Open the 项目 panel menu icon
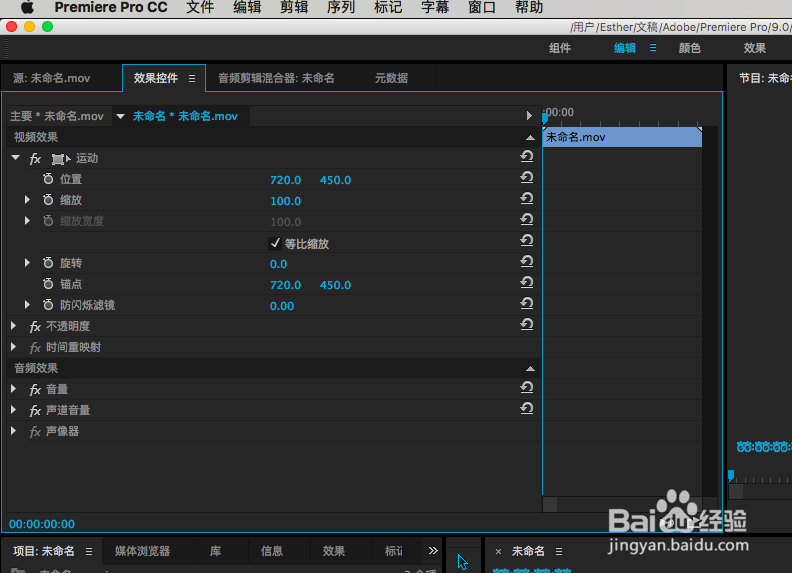The image size is (792, 573). (89, 551)
